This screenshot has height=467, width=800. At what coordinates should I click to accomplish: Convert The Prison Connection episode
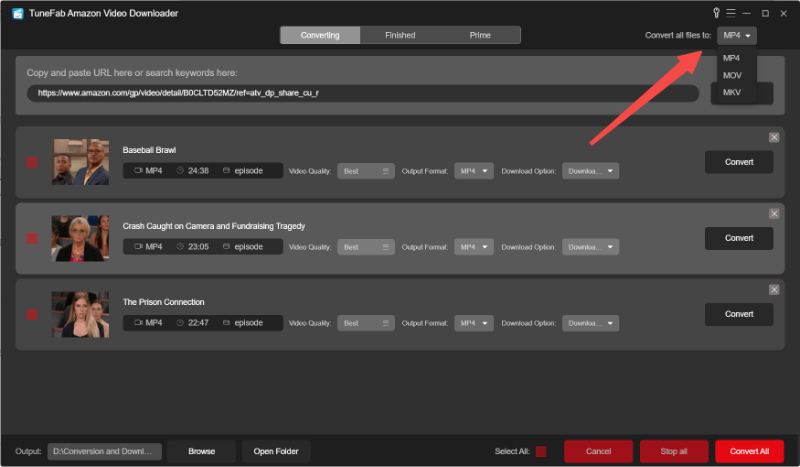(739, 314)
